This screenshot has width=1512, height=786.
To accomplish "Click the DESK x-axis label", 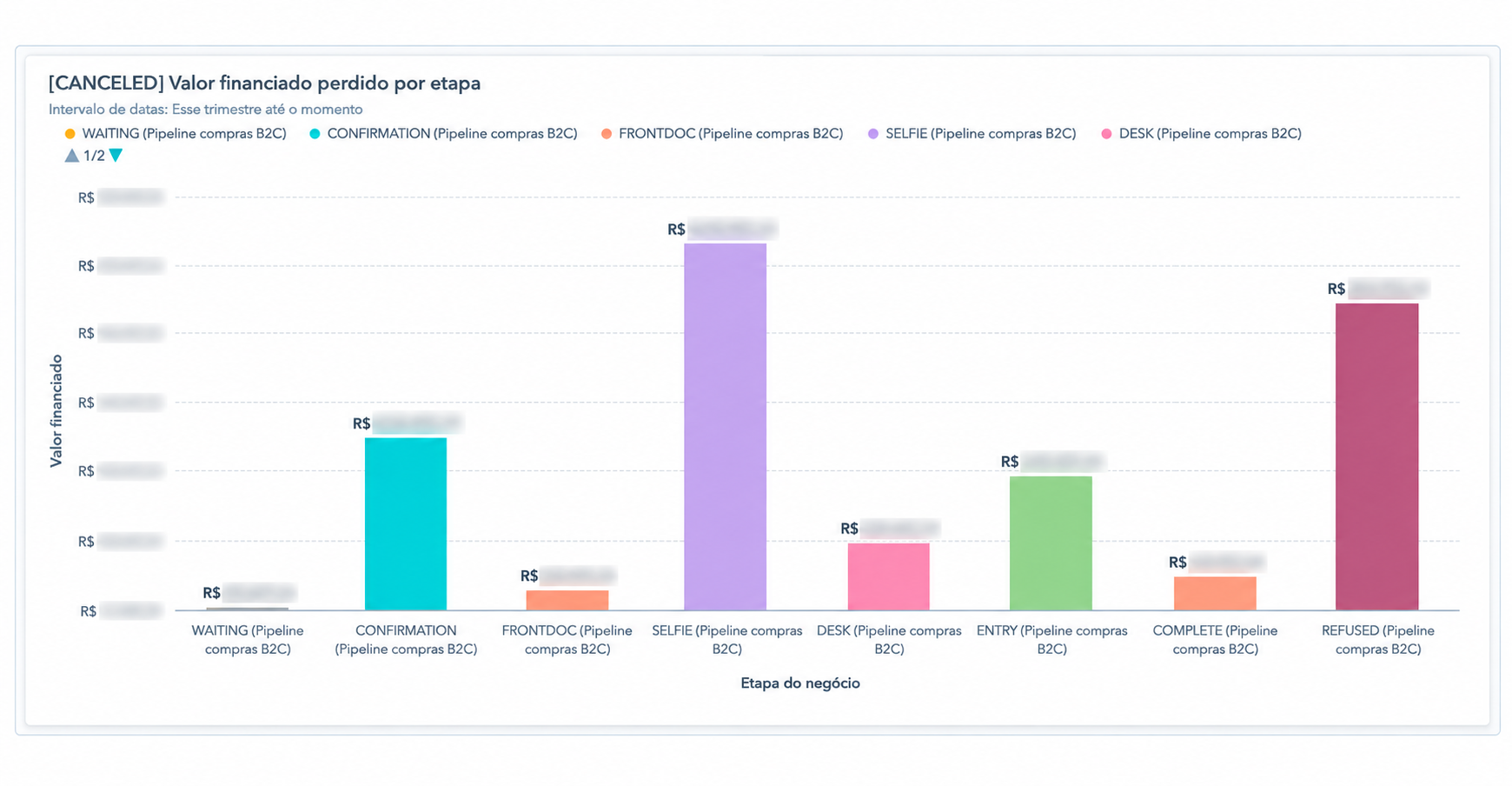I will (x=889, y=640).
